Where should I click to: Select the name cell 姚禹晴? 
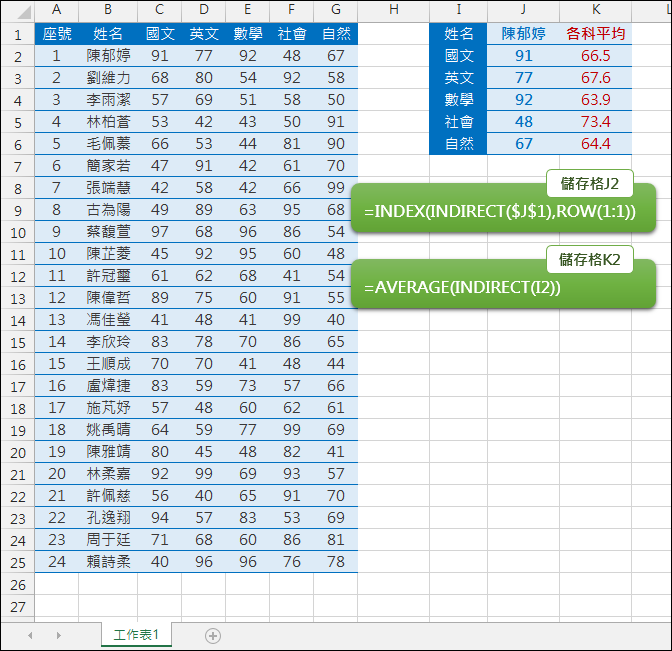pyautogui.click(x=108, y=430)
